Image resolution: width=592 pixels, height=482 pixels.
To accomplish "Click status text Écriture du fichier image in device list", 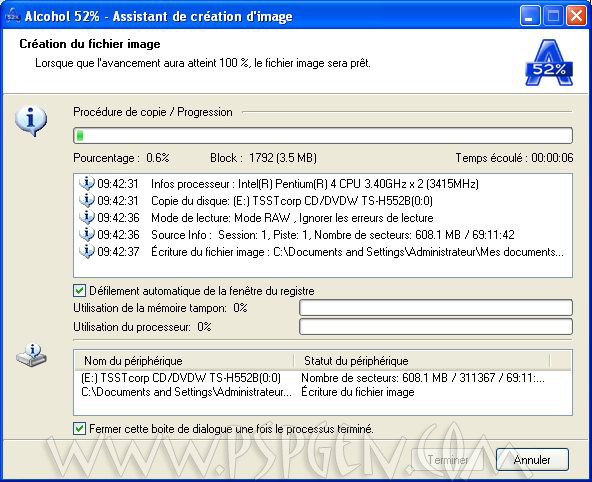I will pyautogui.click(x=358, y=392).
